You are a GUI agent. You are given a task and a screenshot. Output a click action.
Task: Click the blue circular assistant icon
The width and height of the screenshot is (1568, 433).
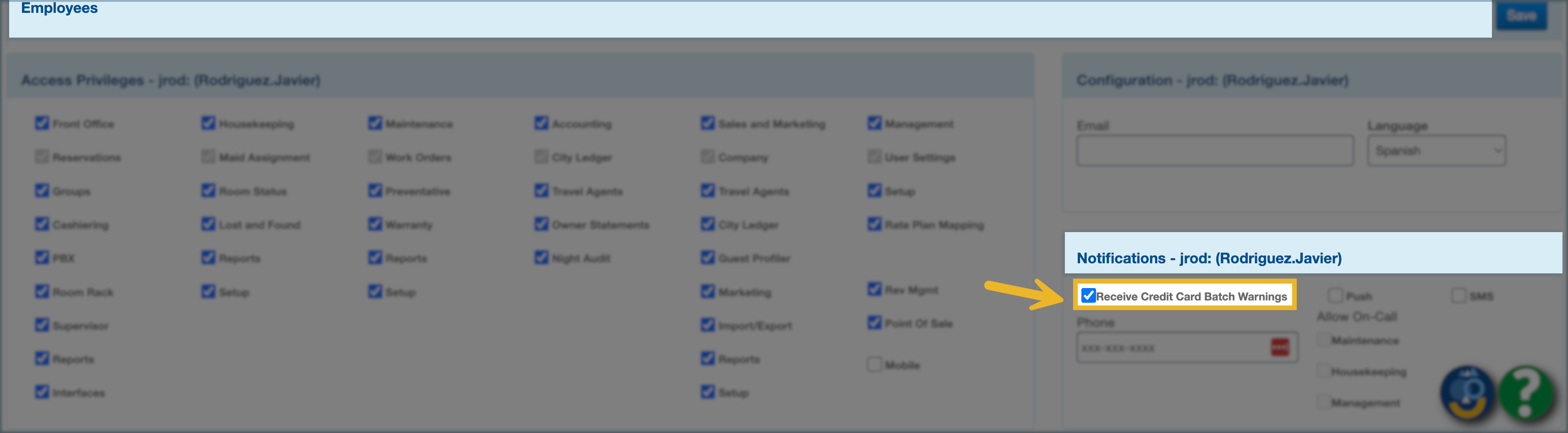pyautogui.click(x=1468, y=394)
